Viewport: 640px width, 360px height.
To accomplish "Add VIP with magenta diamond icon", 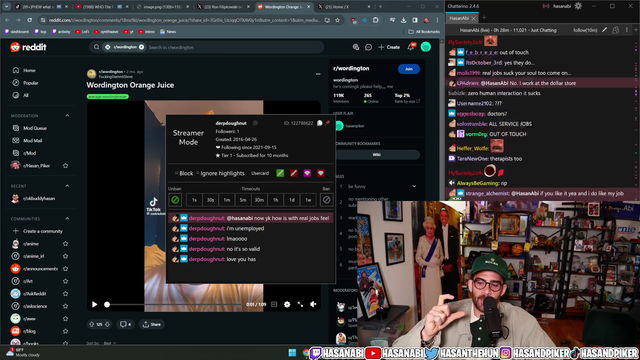I will pyautogui.click(x=307, y=173).
